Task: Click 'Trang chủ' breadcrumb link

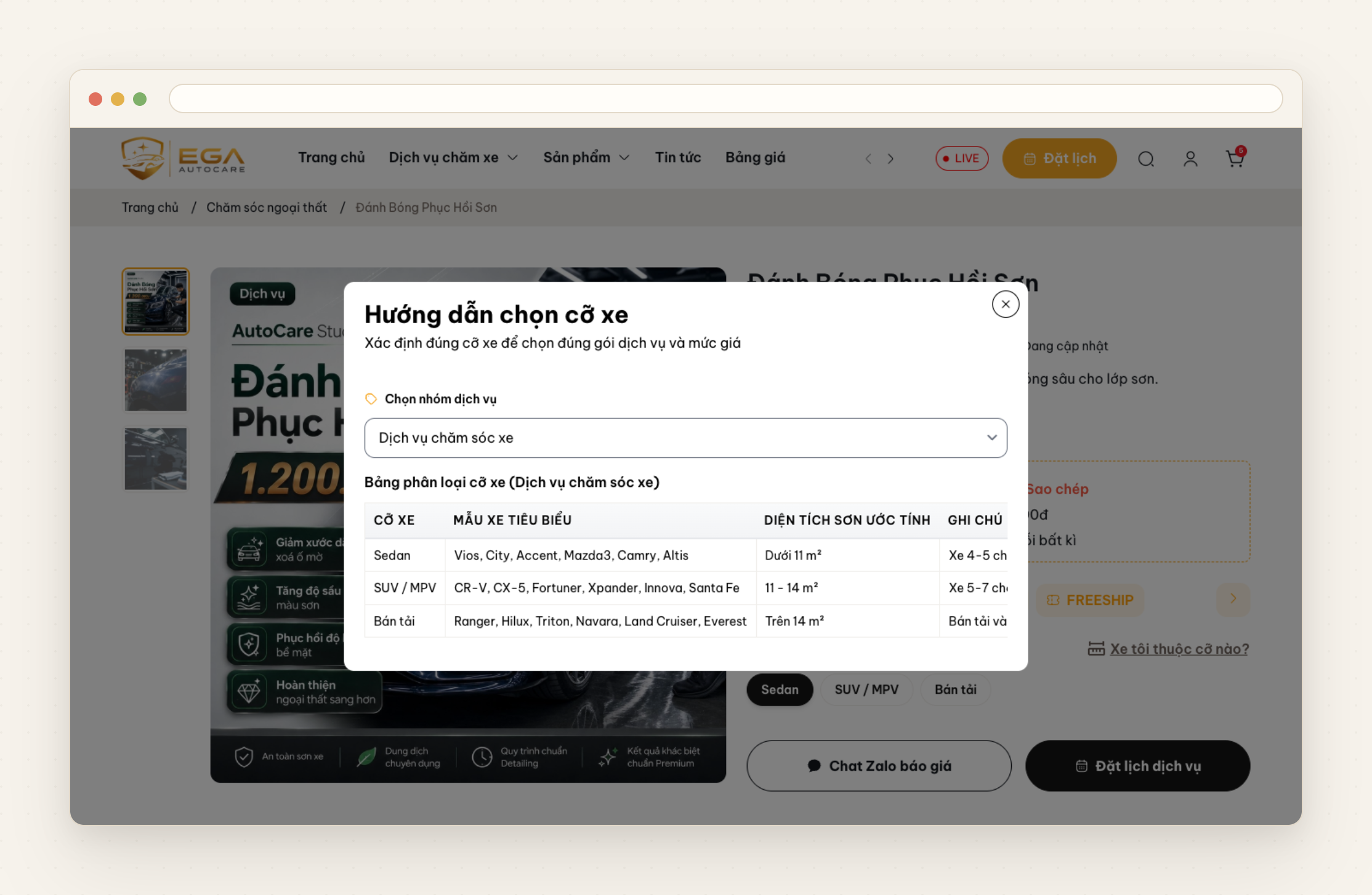Action: click(150, 207)
